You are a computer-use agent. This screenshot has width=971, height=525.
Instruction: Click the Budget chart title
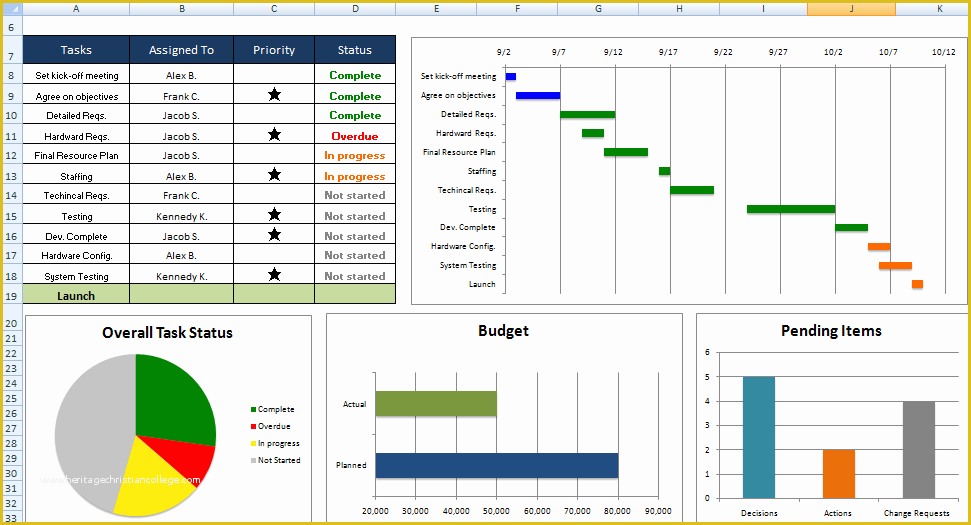(503, 331)
